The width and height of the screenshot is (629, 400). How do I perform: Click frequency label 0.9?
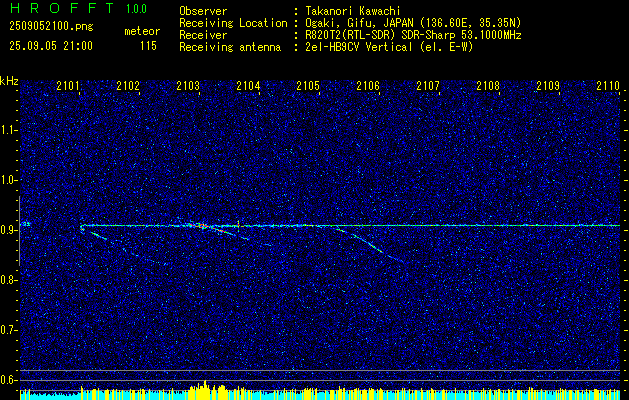tap(8, 230)
